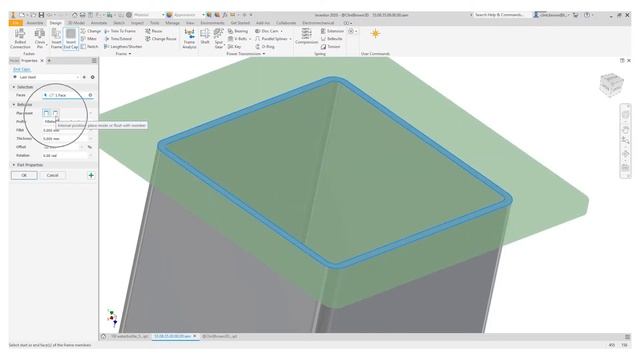640x360 pixels.
Task: Click the Extension spring tool
Action: [332, 31]
